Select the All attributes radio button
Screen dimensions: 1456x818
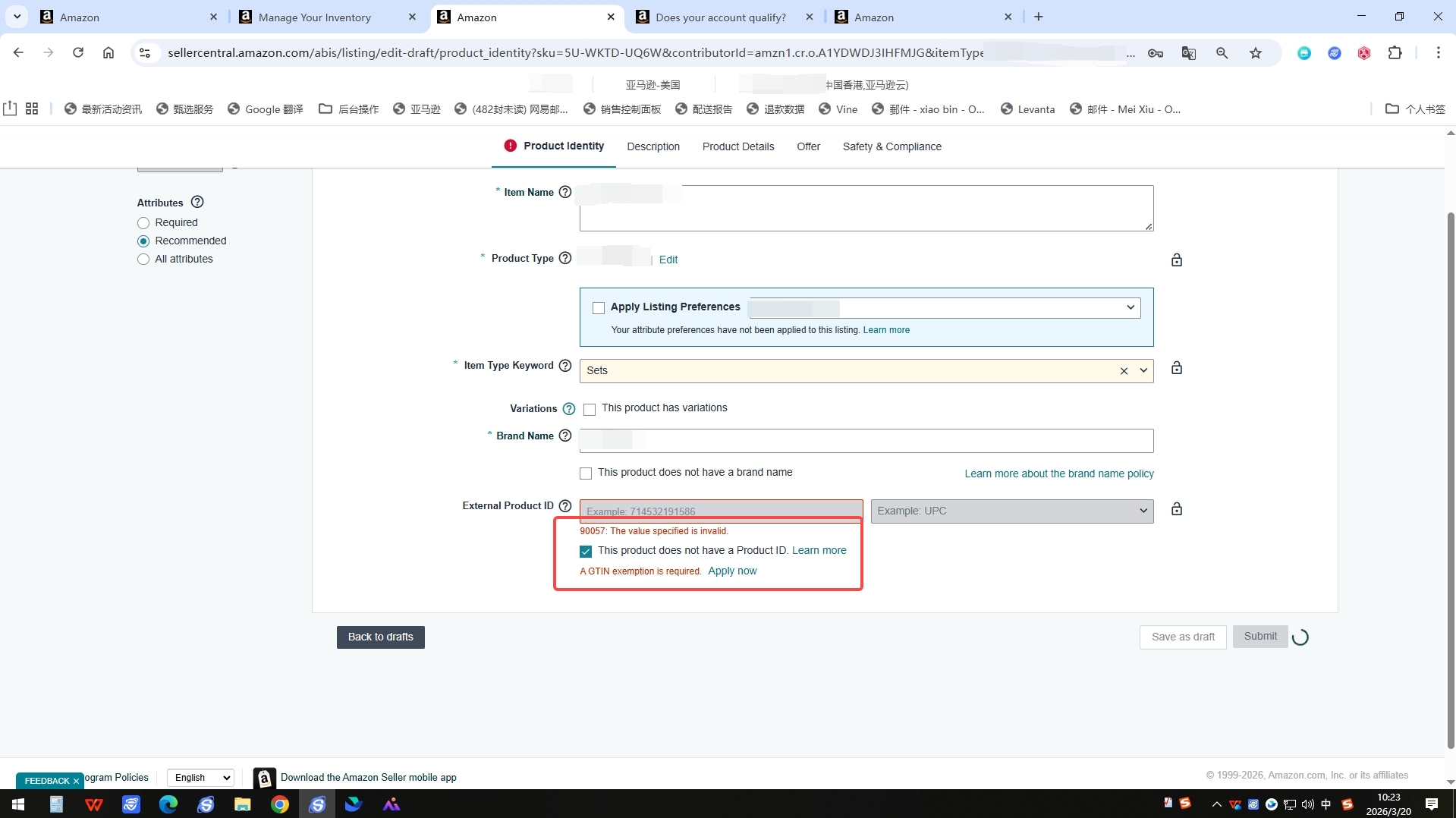coord(143,260)
